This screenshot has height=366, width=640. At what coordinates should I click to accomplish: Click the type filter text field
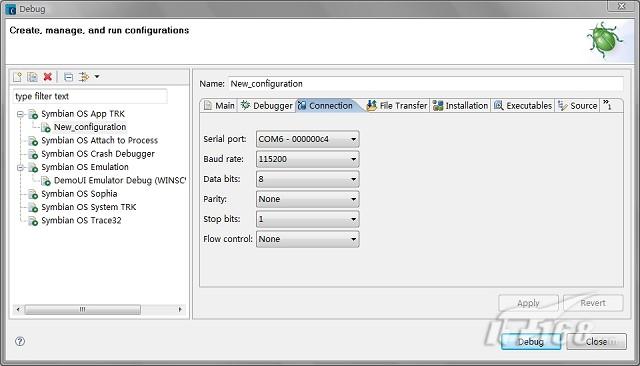[90, 96]
